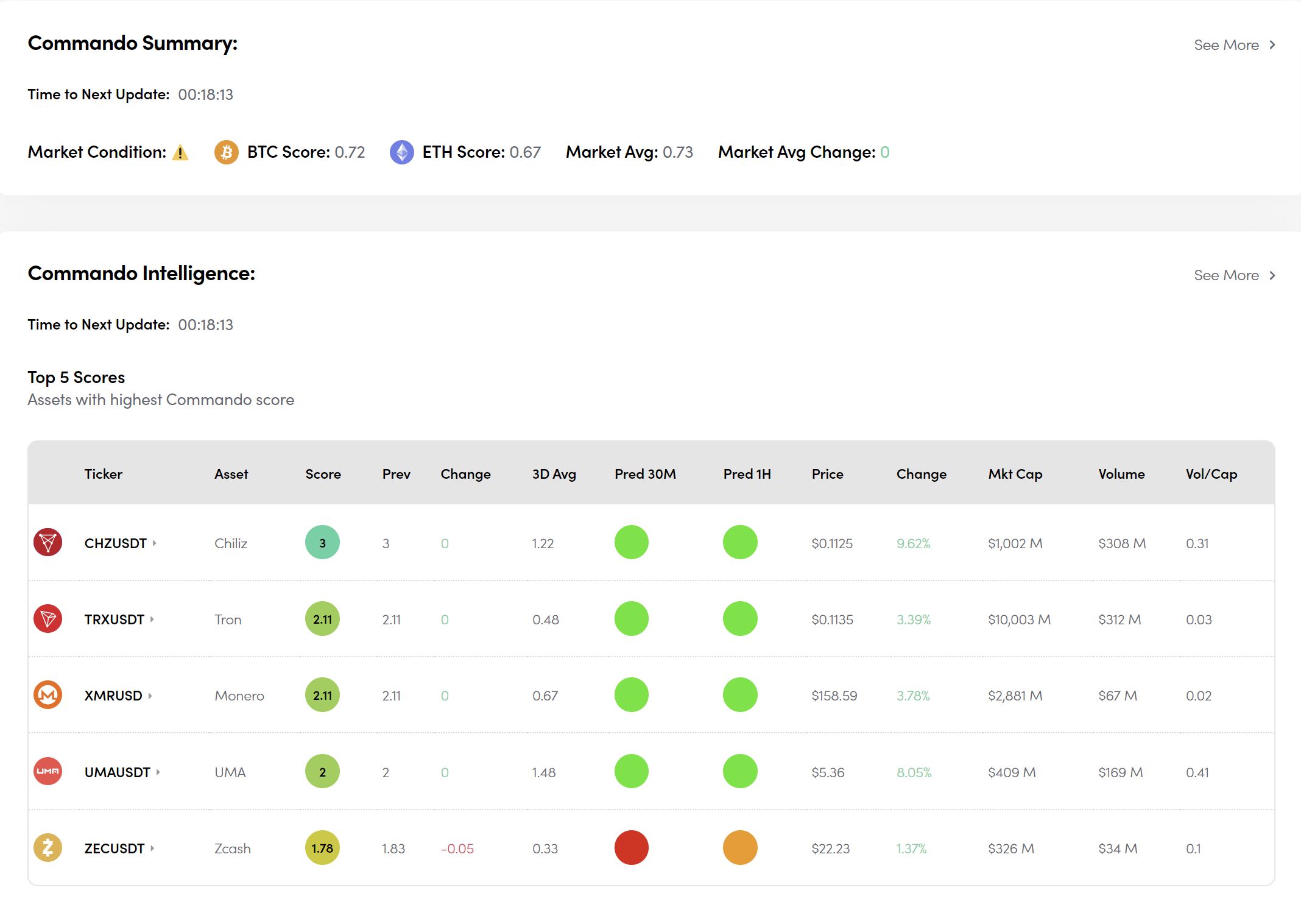Click the TRXUSDT ticker label
The width and height of the screenshot is (1301, 924).
pyautogui.click(x=114, y=619)
